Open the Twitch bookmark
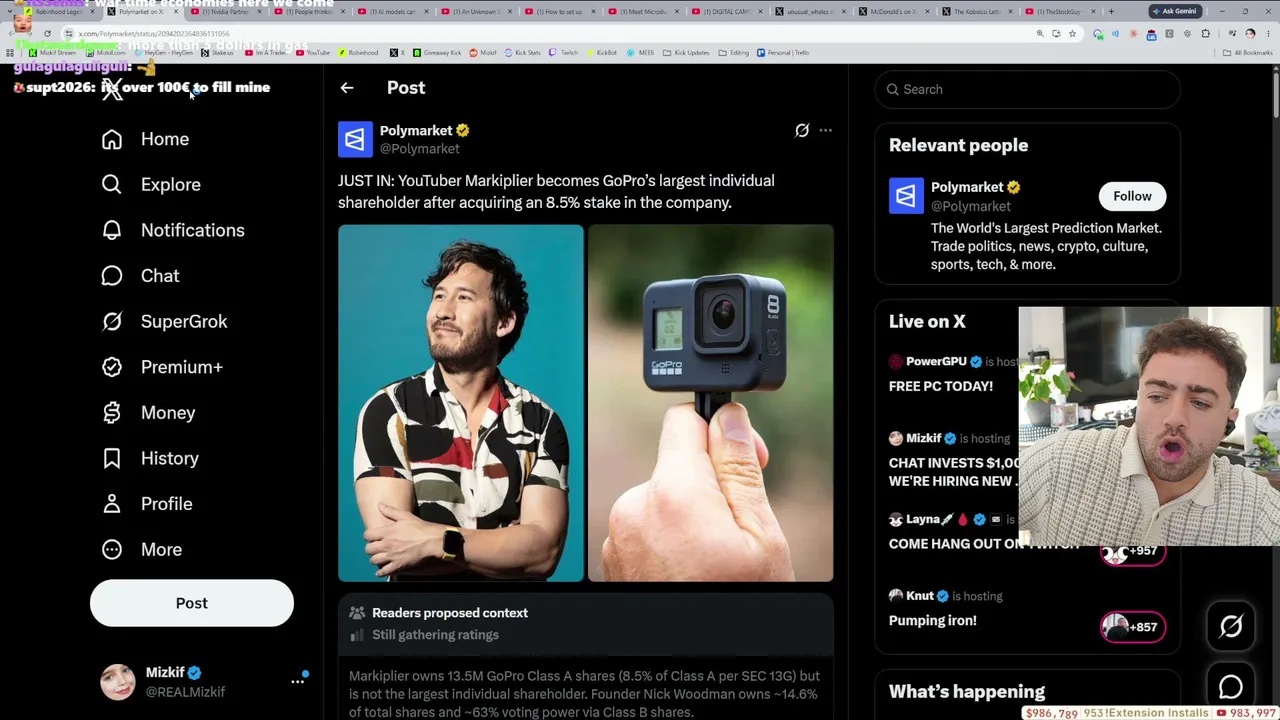Image resolution: width=1280 pixels, height=720 pixels. click(565, 53)
